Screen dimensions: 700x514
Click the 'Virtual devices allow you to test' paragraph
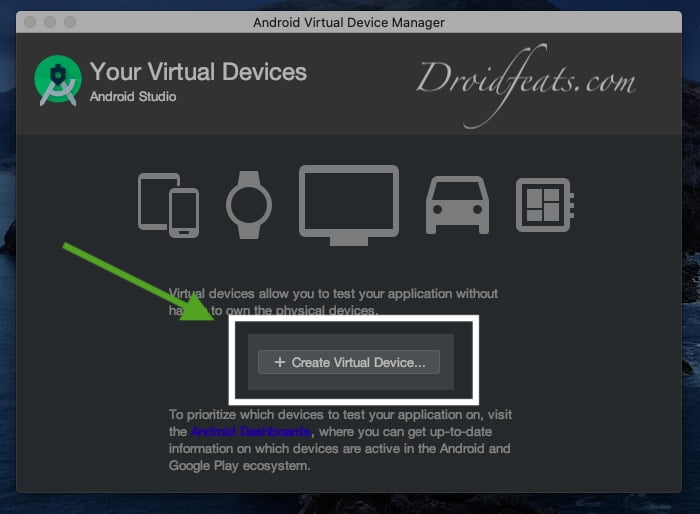(x=333, y=302)
